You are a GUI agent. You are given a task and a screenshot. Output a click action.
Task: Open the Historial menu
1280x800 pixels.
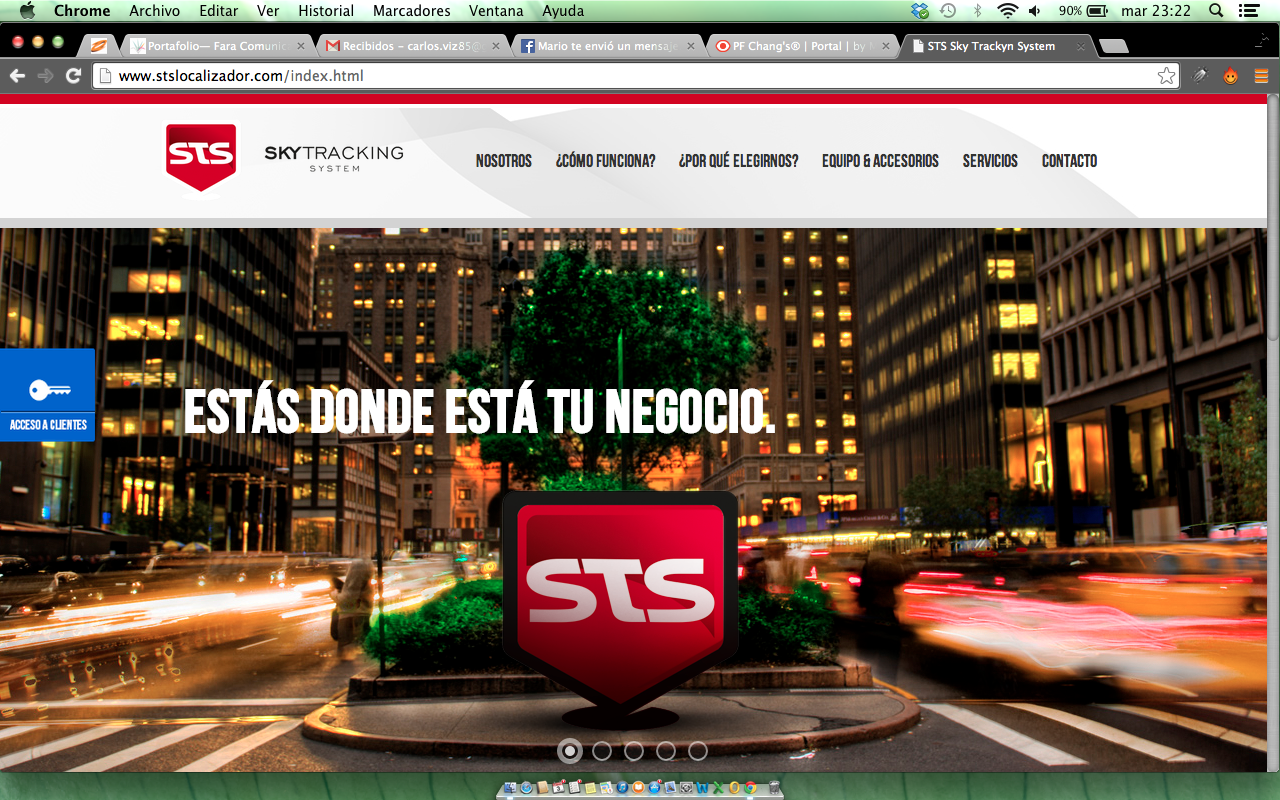point(326,11)
